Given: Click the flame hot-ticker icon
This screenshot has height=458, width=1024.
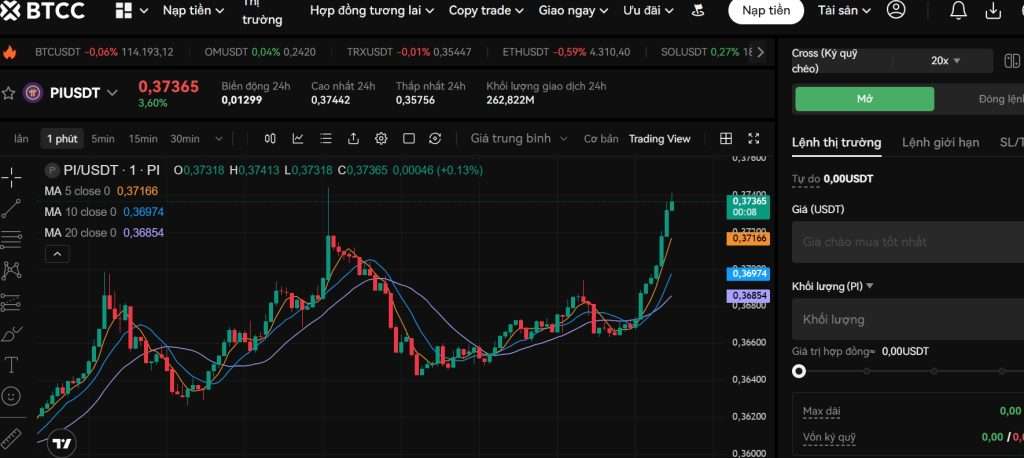Looking at the screenshot, I should point(9,52).
